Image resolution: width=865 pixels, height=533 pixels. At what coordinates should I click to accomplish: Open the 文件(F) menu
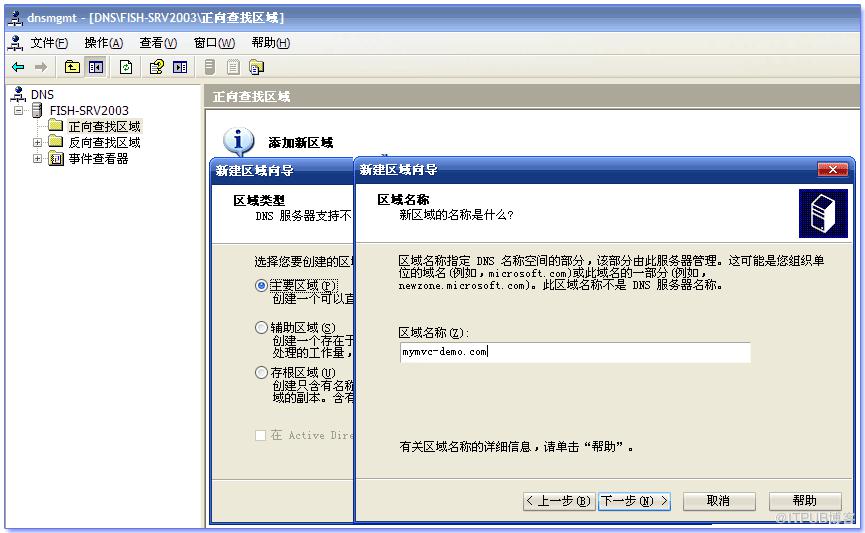coord(49,42)
